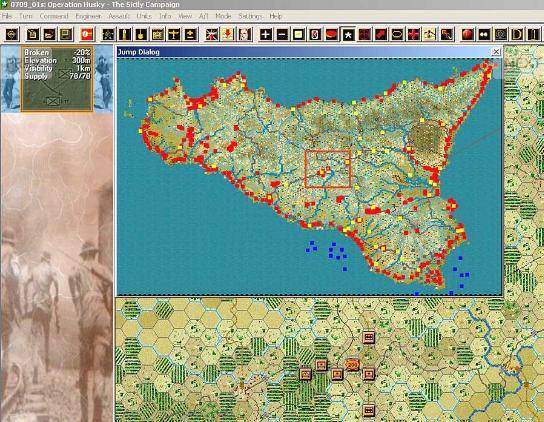This screenshot has height=422, width=544.
Task: Open the File menu
Action: pos(7,16)
